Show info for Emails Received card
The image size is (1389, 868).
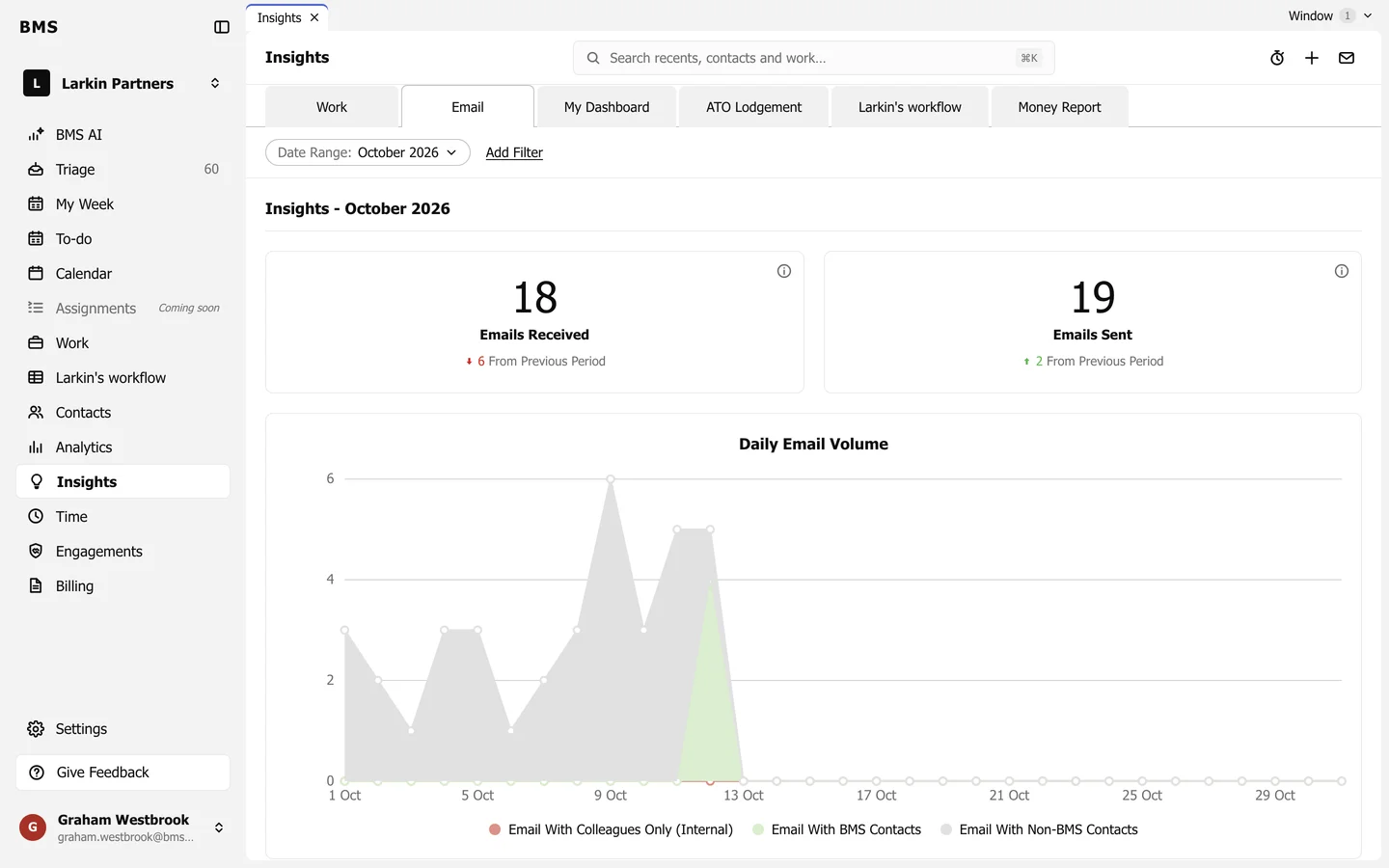pos(784,271)
